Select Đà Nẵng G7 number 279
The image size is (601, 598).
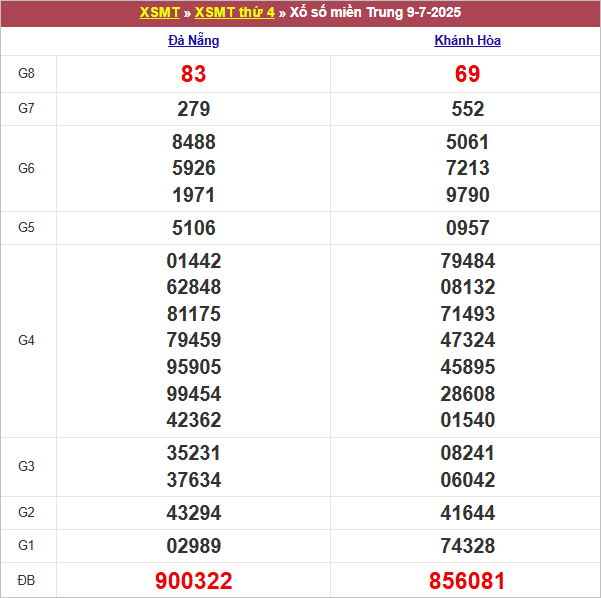click(x=194, y=109)
